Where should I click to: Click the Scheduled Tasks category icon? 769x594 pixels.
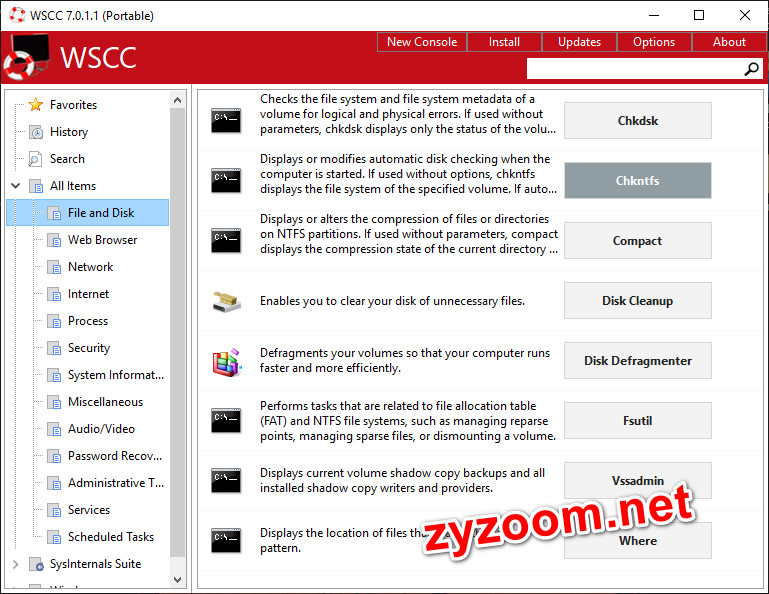pos(54,537)
